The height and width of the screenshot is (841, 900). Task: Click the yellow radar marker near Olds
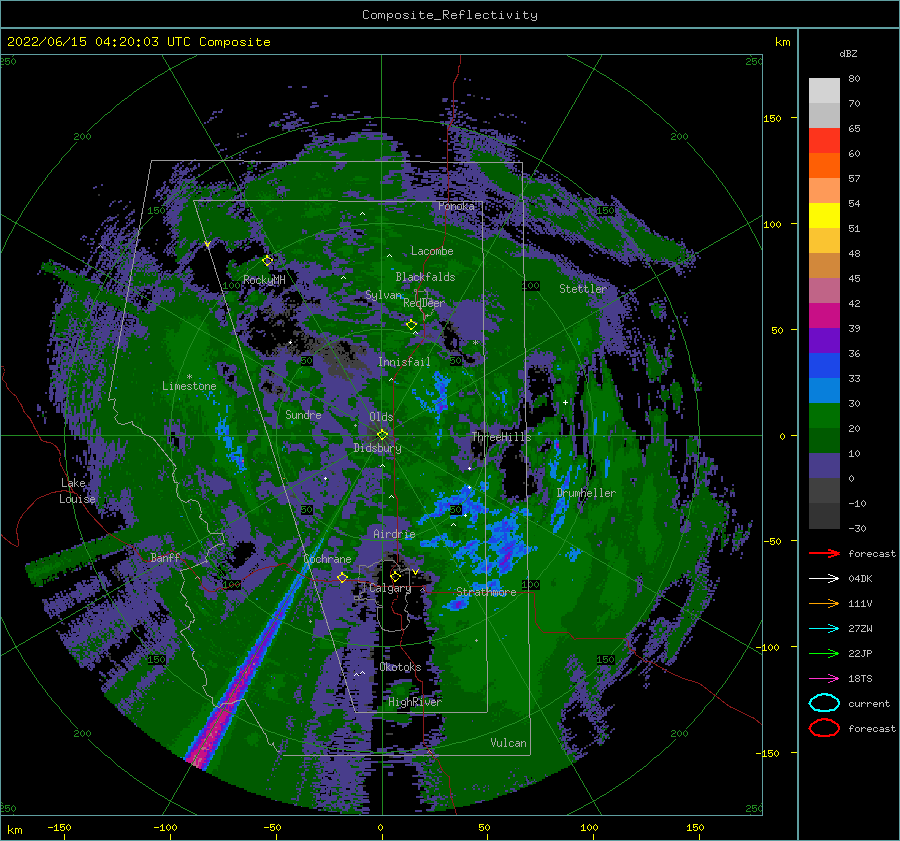point(382,435)
